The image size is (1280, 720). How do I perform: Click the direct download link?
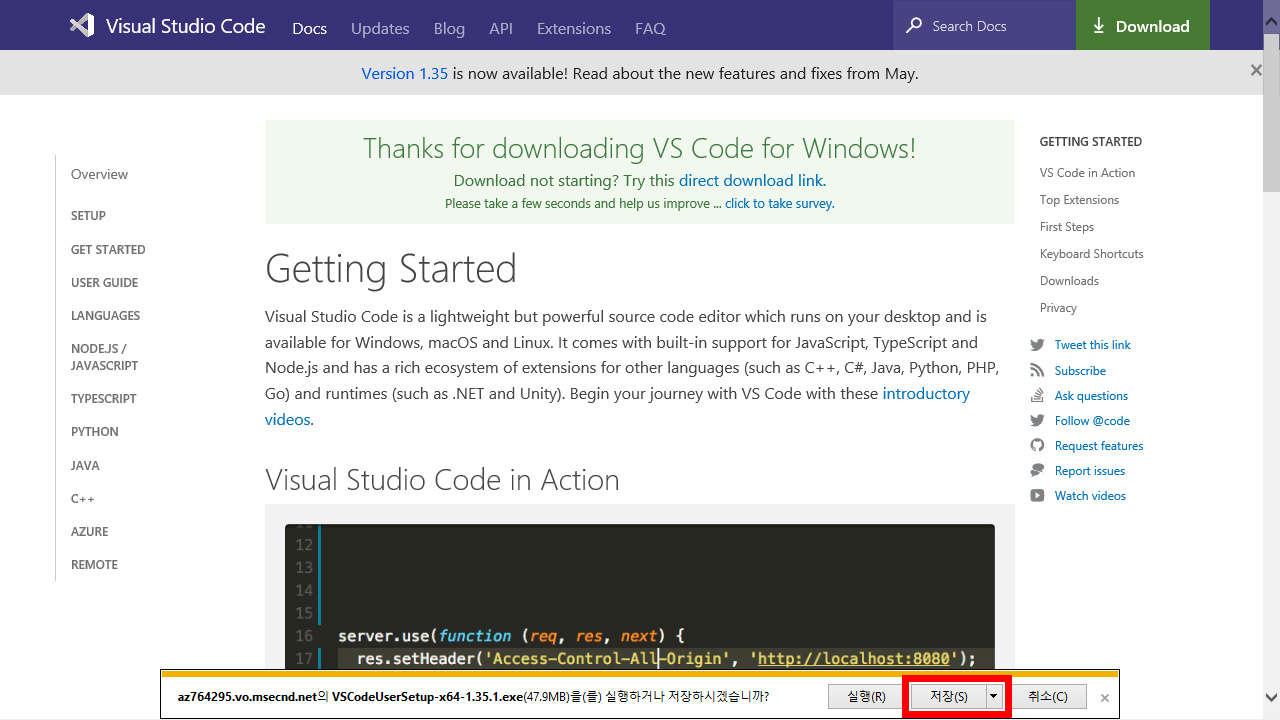(x=752, y=180)
